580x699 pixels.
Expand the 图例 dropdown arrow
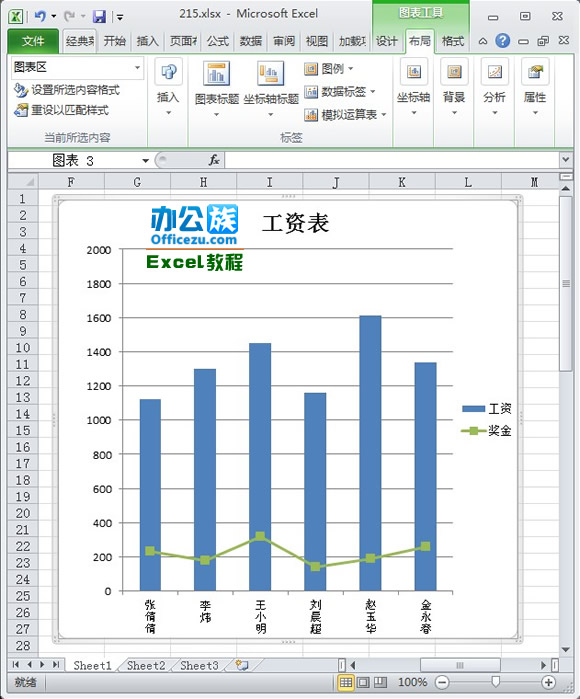coord(350,69)
